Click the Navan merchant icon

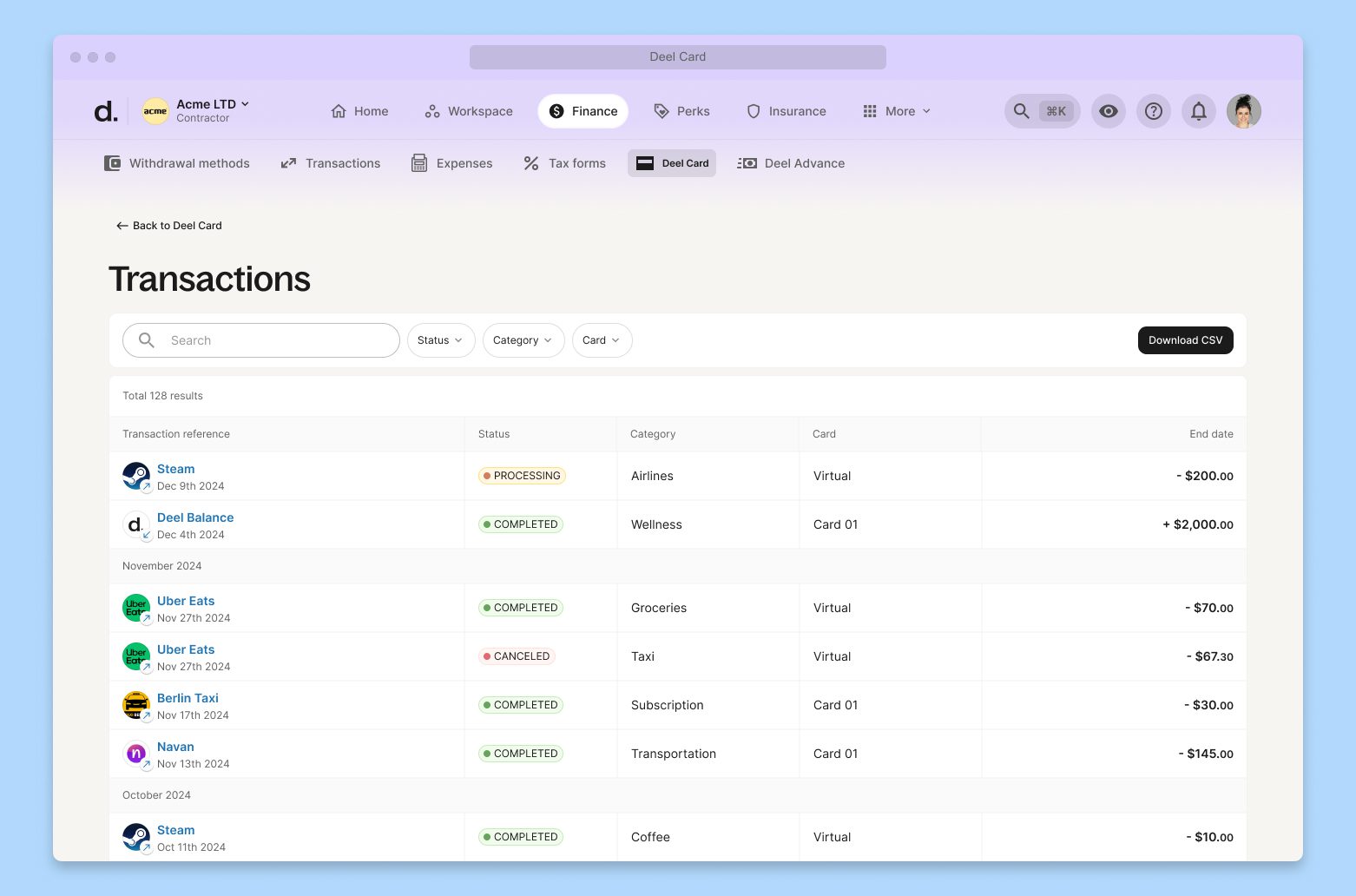tap(136, 754)
